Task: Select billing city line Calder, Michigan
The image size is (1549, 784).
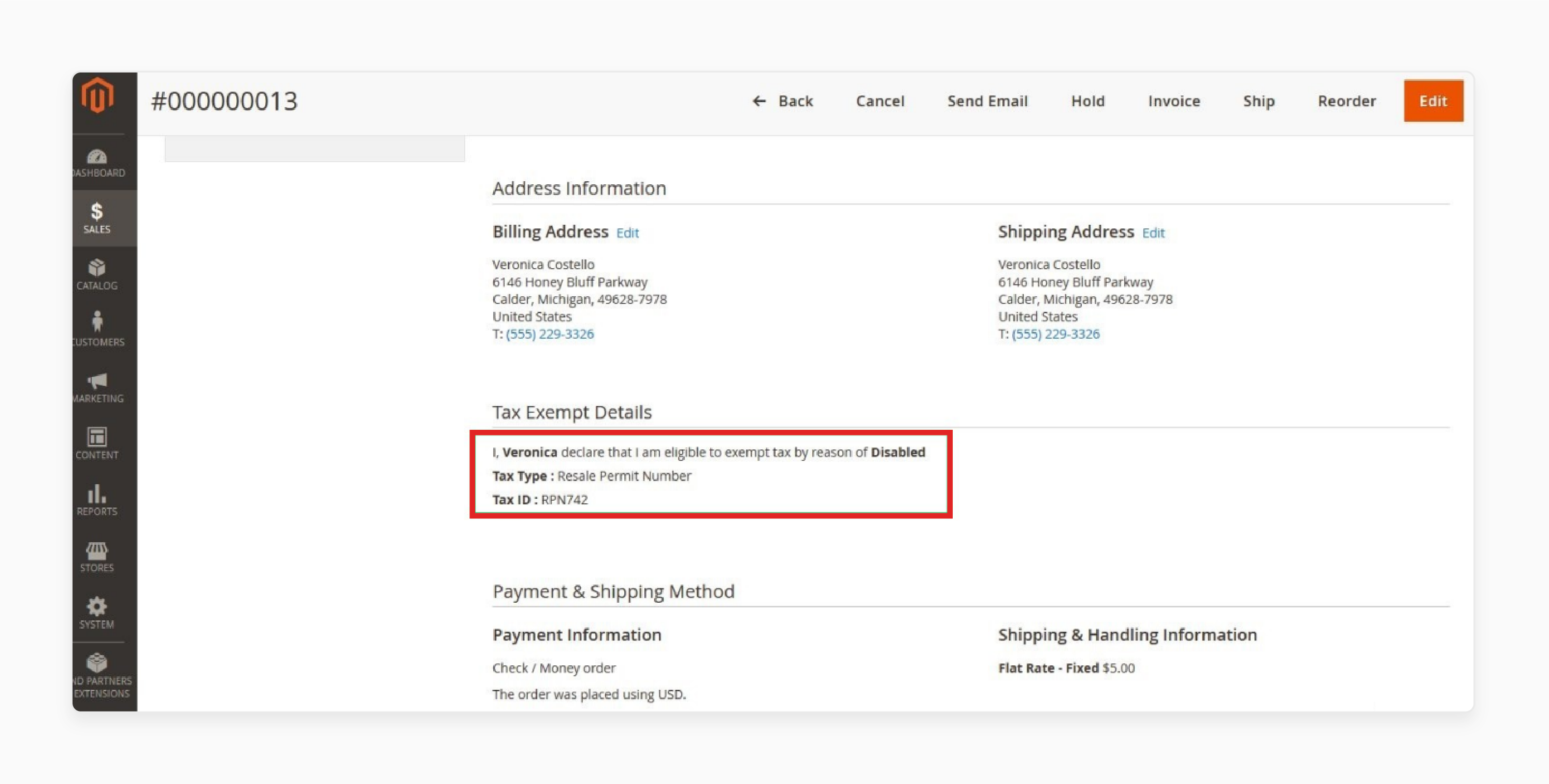Action: pyautogui.click(x=579, y=299)
